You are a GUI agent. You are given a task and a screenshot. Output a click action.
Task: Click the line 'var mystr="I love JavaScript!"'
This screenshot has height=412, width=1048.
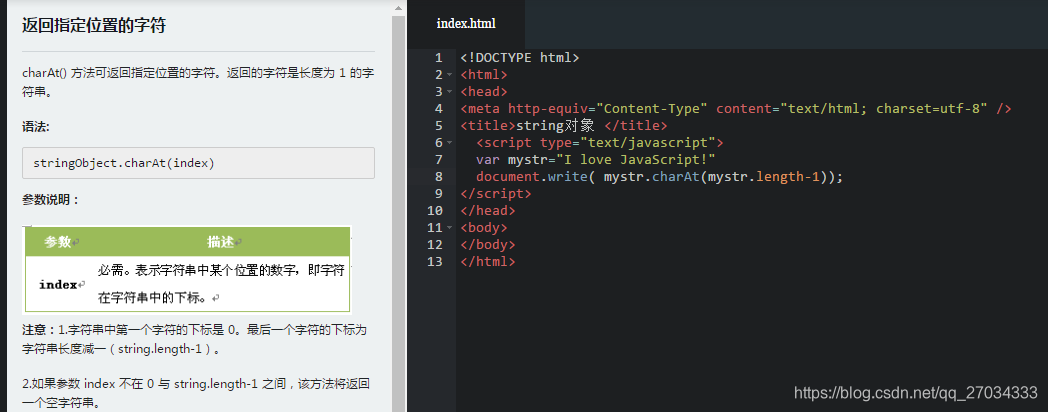[596, 160]
